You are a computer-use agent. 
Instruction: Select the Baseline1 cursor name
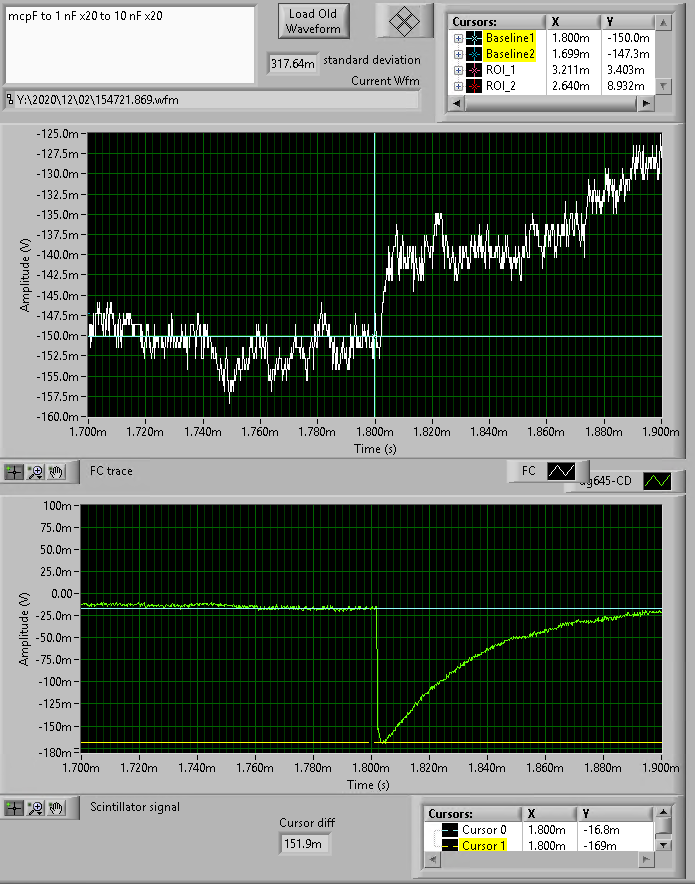[510, 38]
